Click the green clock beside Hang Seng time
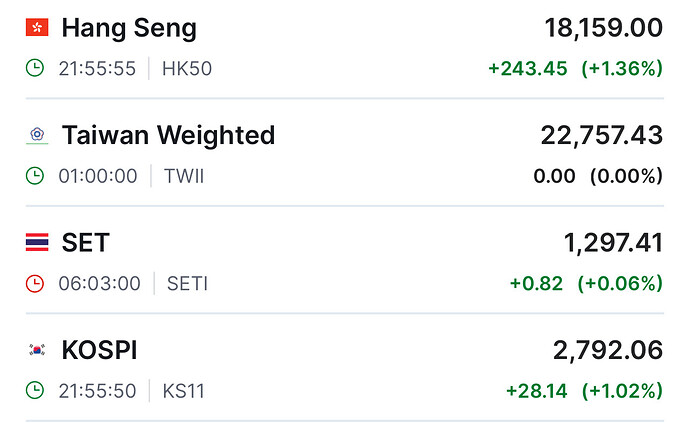 tap(35, 69)
